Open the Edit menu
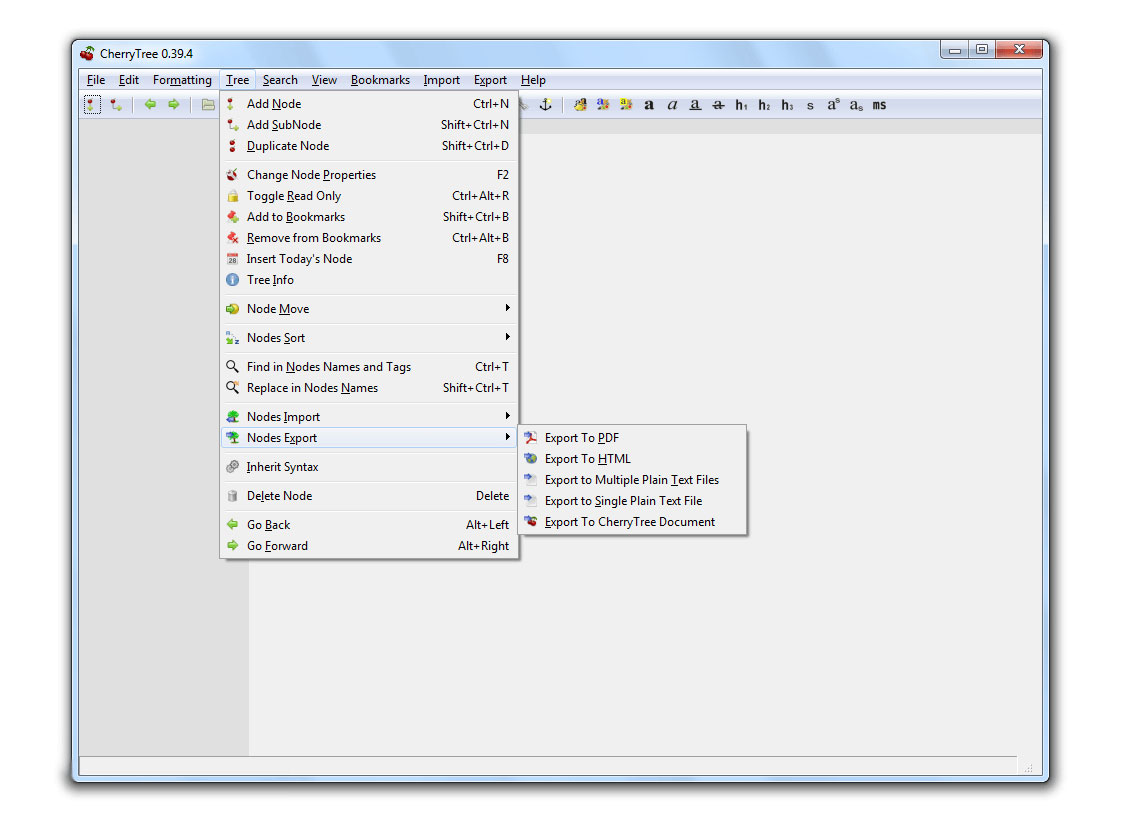Viewport: 1121px width, 840px height. [129, 80]
